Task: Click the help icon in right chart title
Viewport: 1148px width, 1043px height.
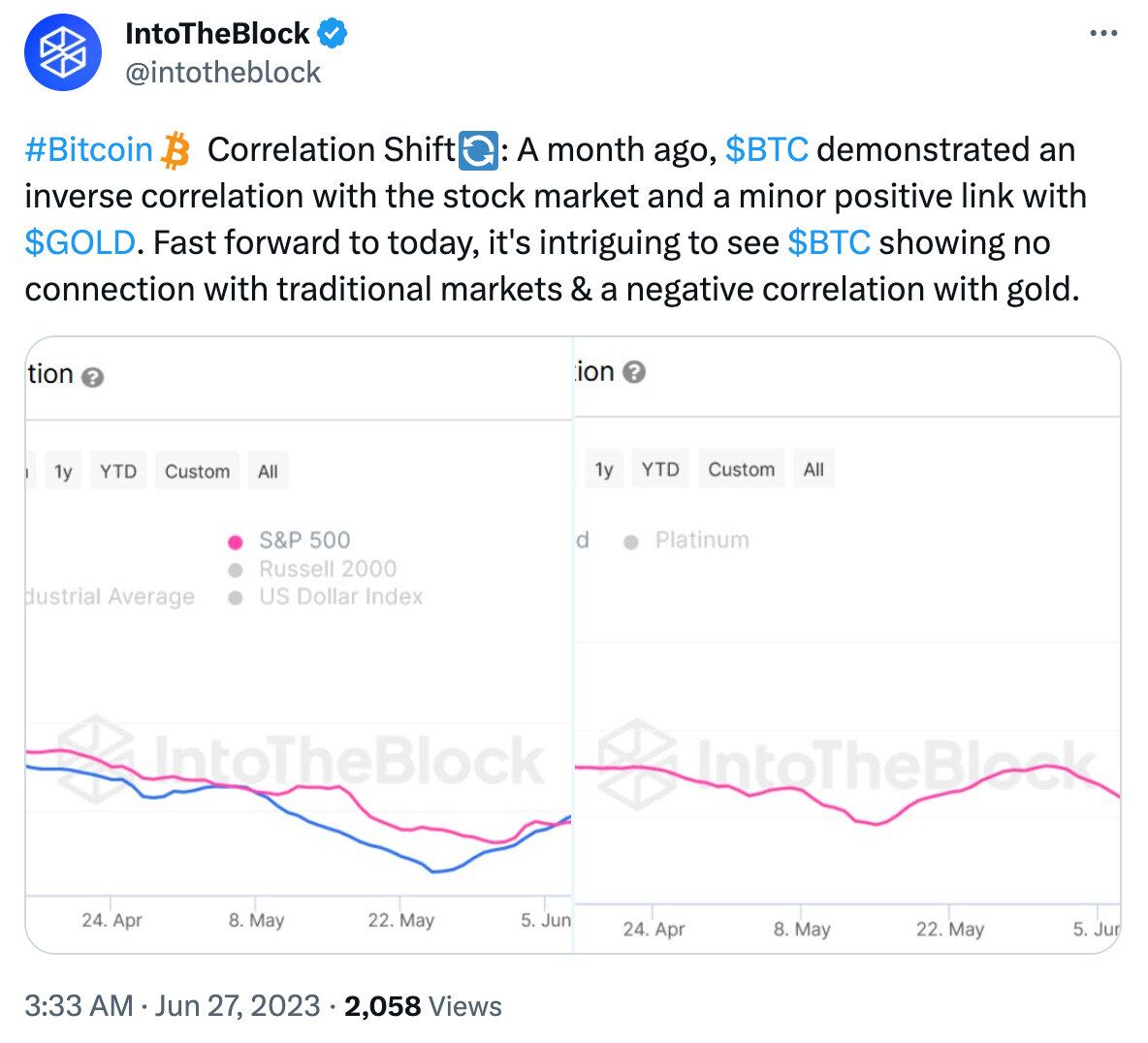Action: 634,372
